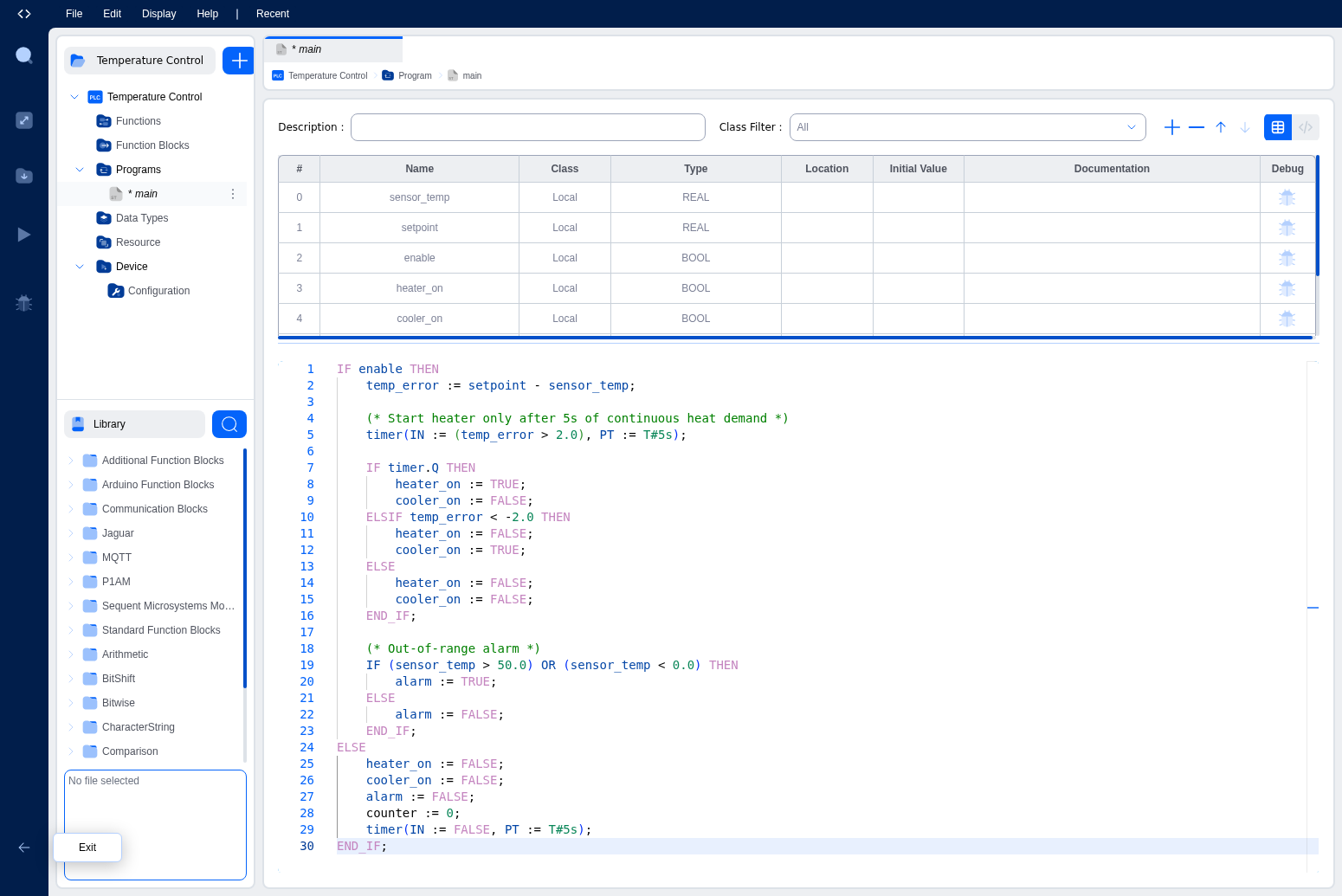Click the library list scrollbar

click(x=245, y=568)
